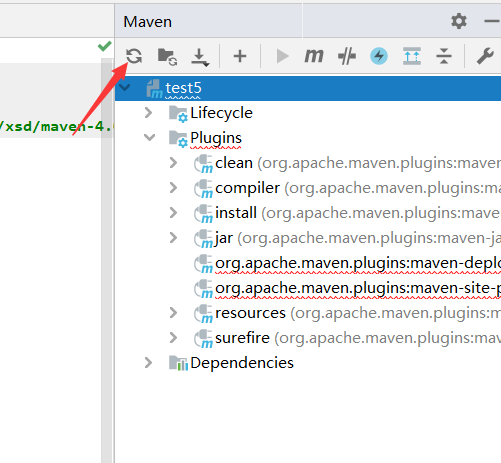Collapse all tree nodes icon
This screenshot has height=463, width=501.
[x=444, y=56]
